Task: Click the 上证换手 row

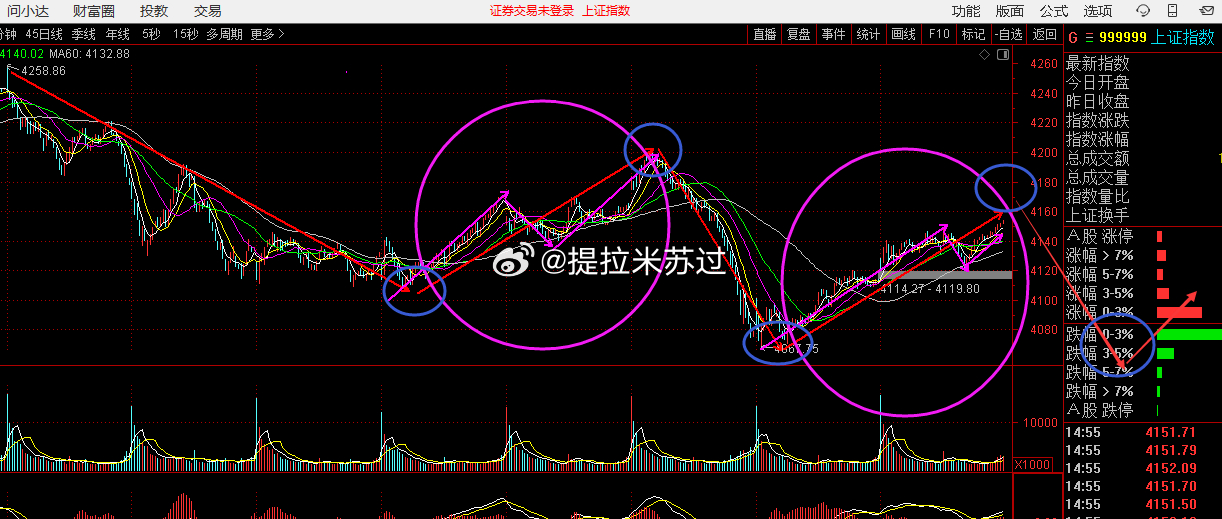Action: 1098,215
